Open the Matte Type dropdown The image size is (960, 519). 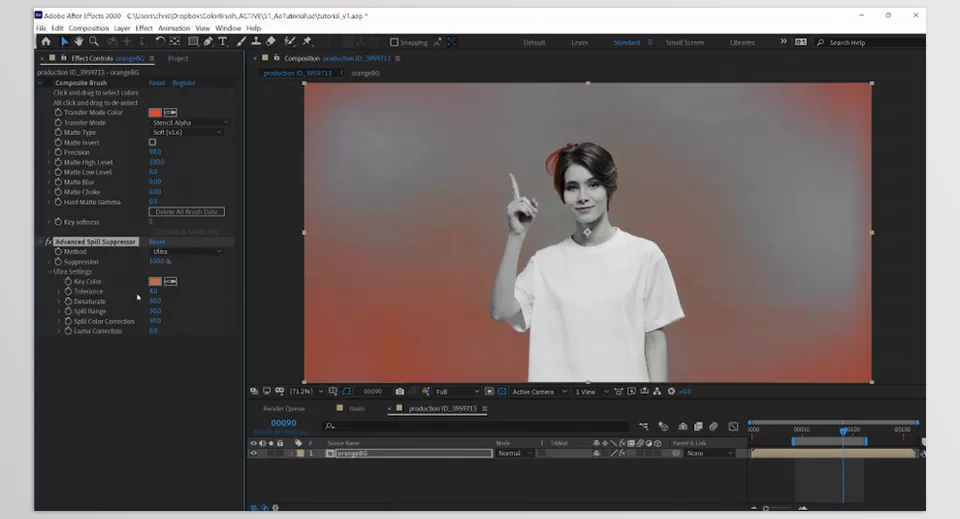186,132
